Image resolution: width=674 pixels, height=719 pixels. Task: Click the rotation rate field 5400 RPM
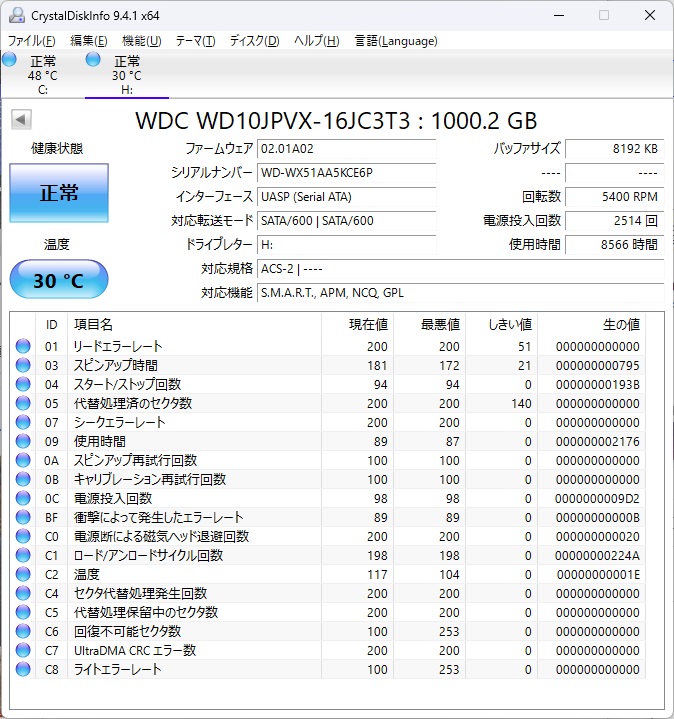click(614, 197)
